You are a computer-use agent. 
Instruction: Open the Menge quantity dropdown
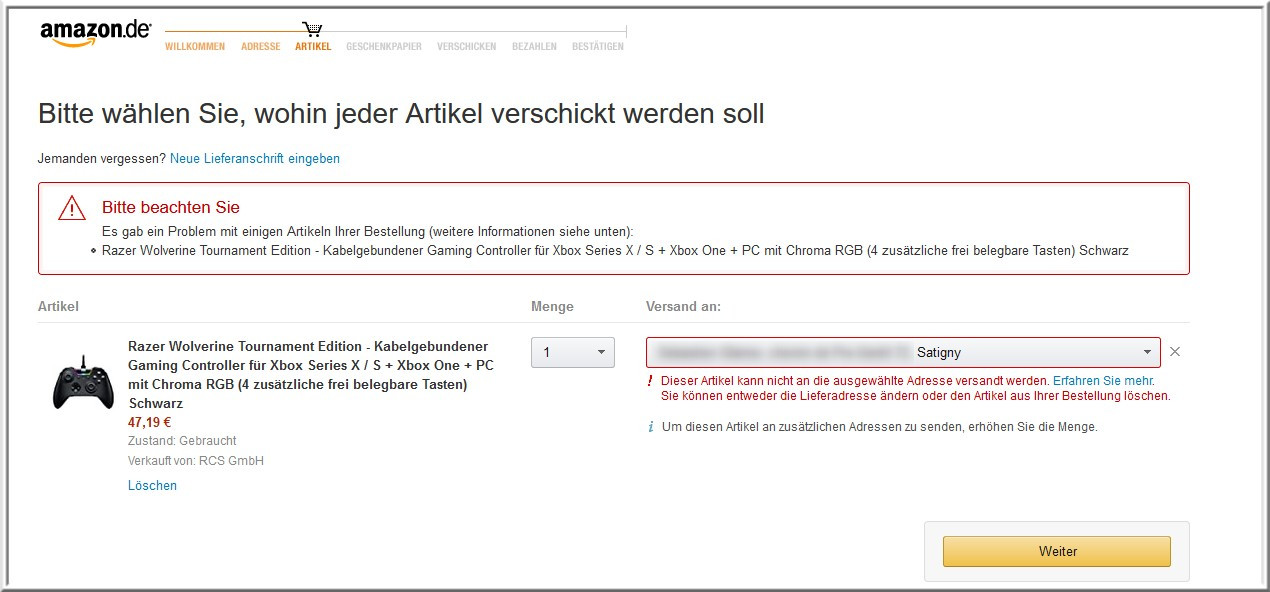(x=572, y=352)
